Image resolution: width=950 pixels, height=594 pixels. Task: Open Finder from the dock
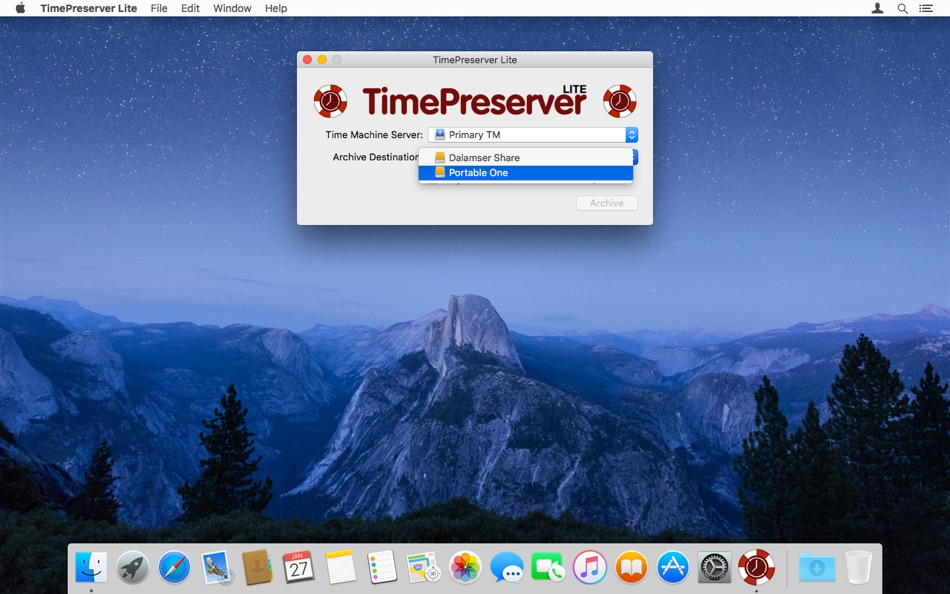tap(91, 567)
